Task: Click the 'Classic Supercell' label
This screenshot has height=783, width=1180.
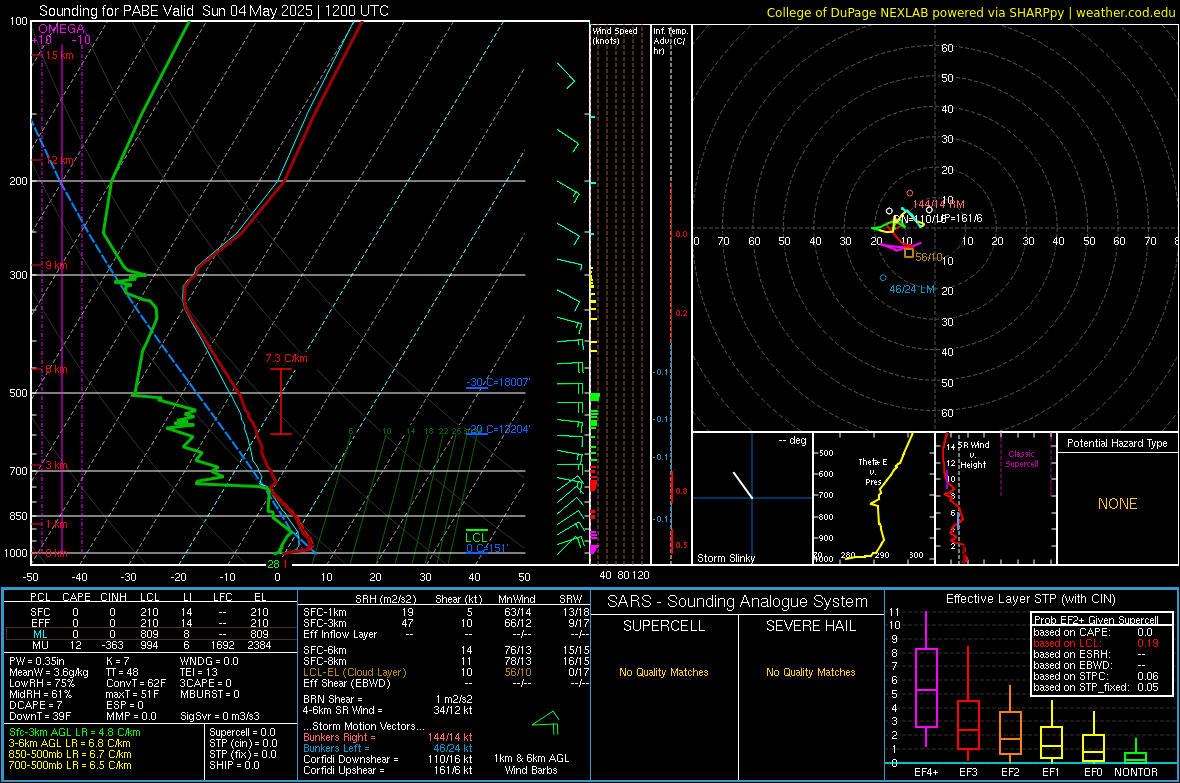Action: point(1022,459)
